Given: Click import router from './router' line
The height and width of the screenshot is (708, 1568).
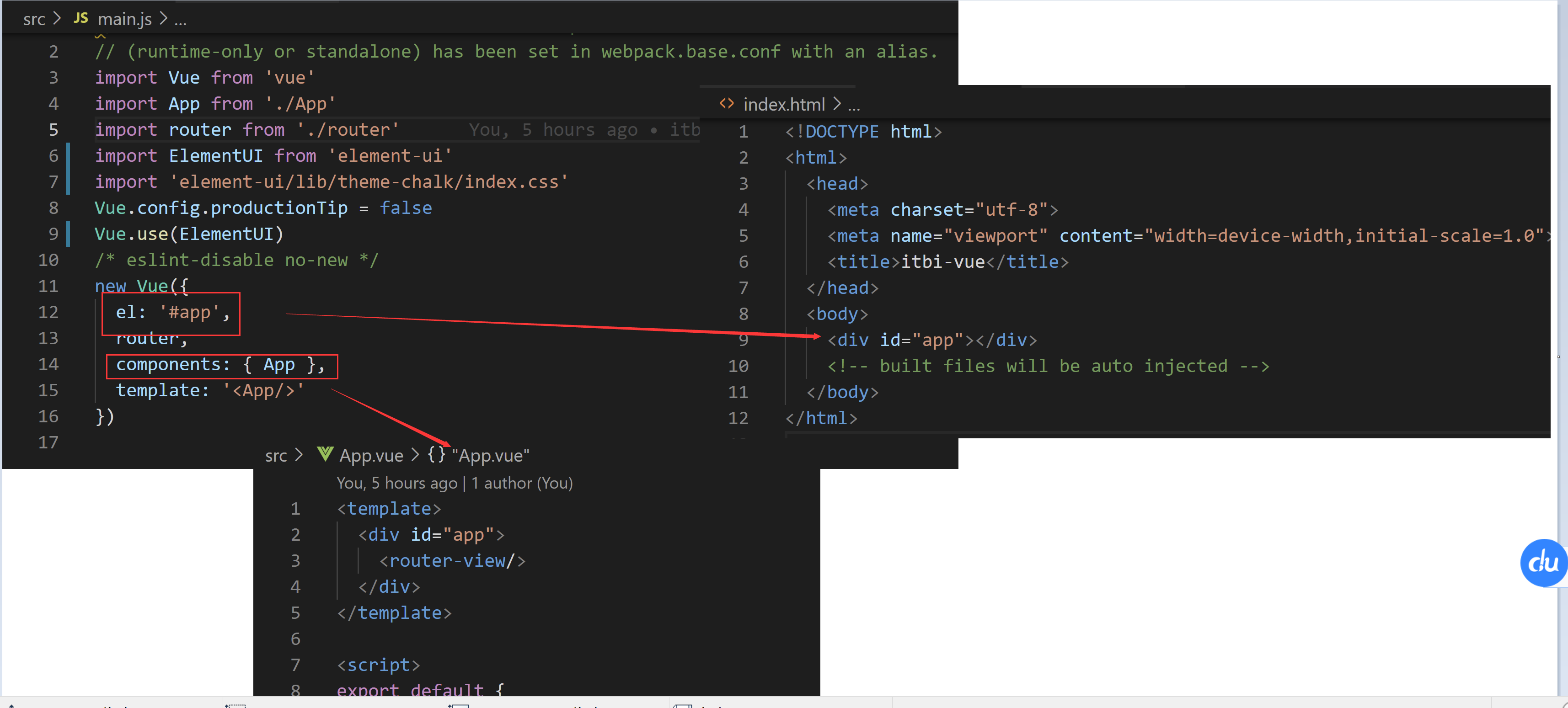Looking at the screenshot, I should (246, 129).
